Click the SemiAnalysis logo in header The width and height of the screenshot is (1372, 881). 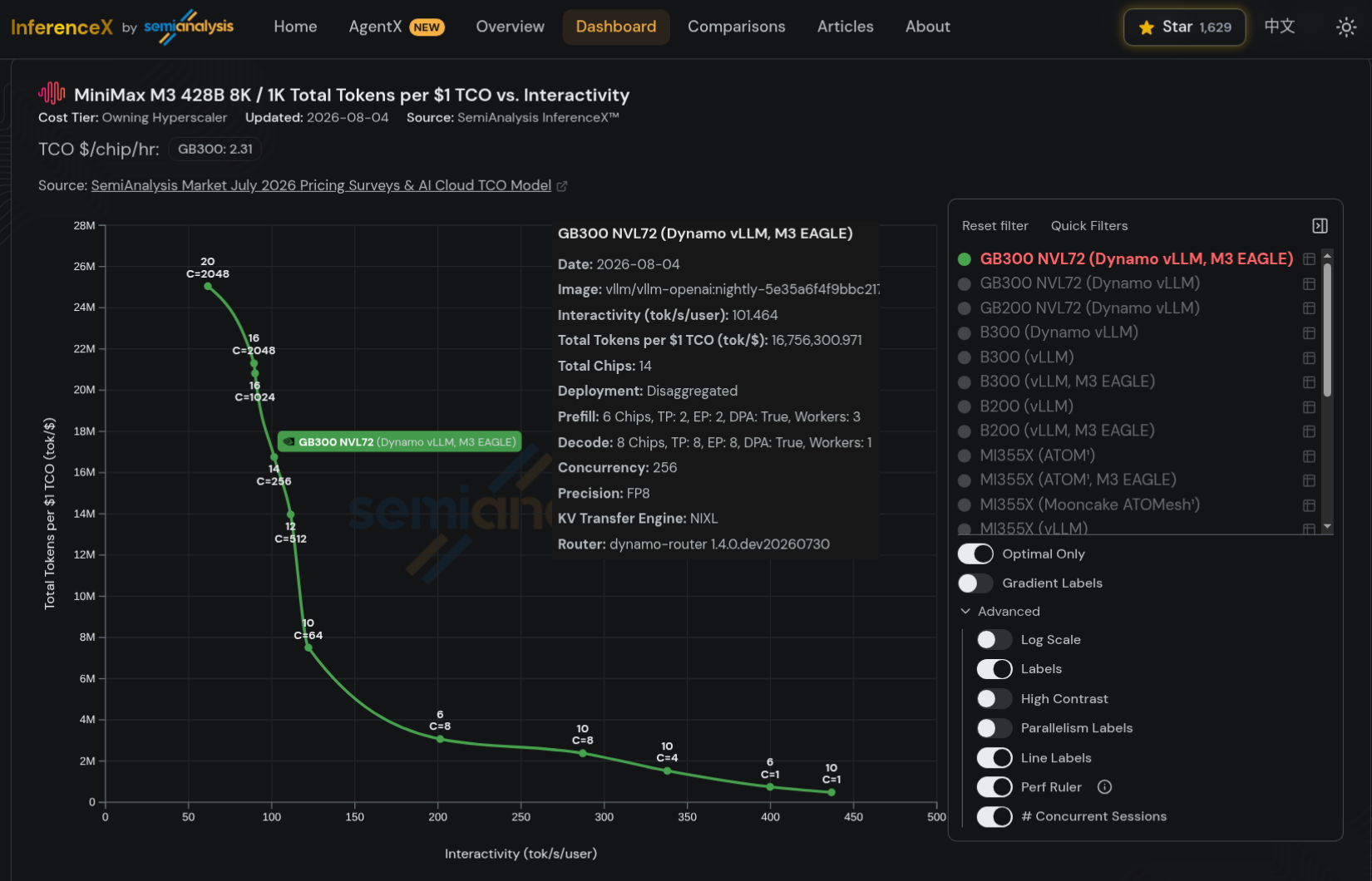tap(189, 27)
